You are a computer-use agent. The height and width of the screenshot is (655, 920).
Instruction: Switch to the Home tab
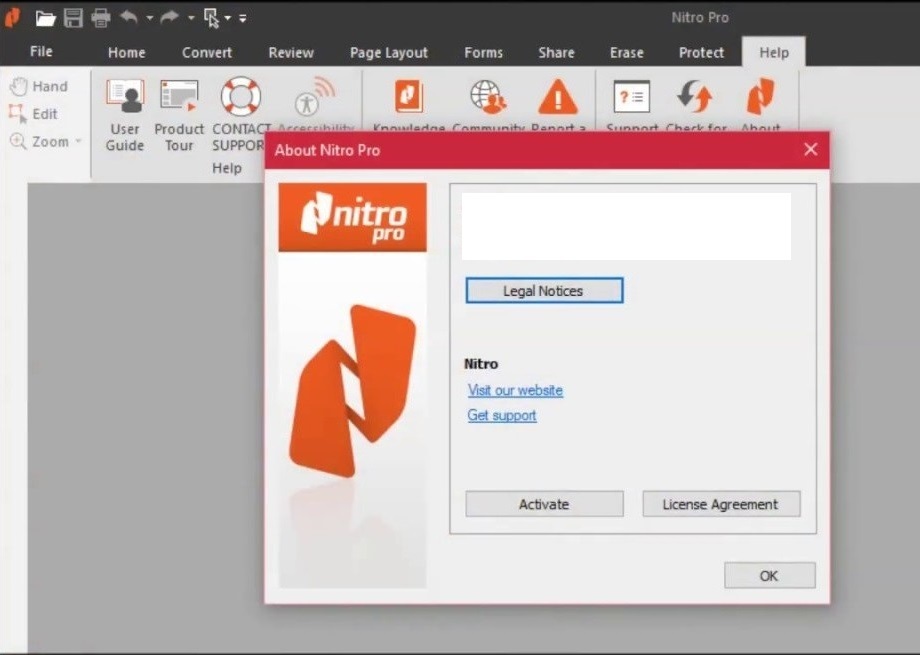point(127,52)
